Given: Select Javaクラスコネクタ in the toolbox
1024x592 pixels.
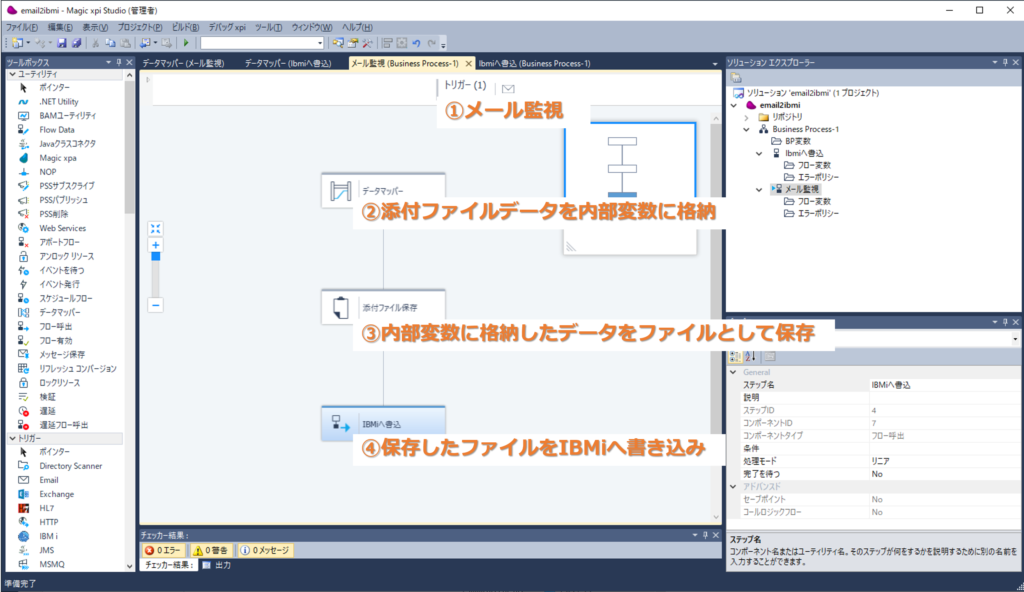Looking at the screenshot, I should click(67, 144).
